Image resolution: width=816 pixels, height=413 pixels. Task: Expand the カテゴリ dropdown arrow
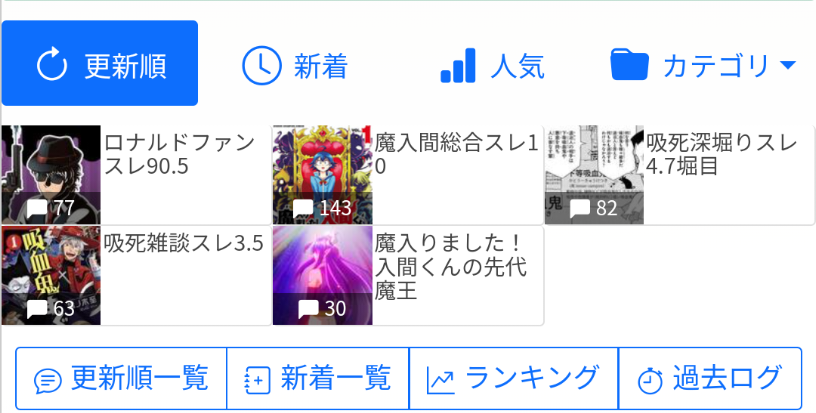click(x=788, y=65)
